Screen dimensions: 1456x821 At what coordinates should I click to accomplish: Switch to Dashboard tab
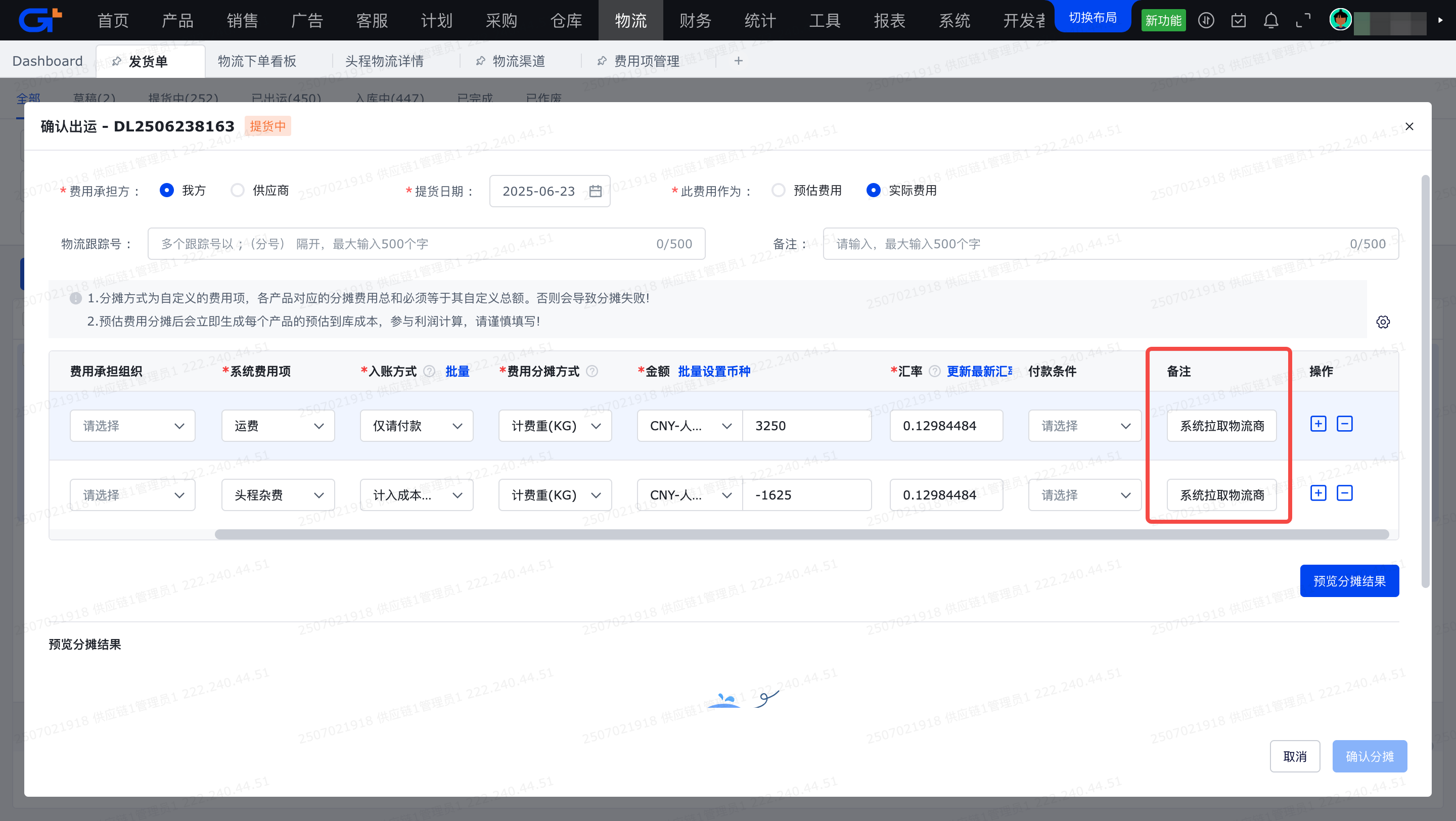(x=48, y=61)
